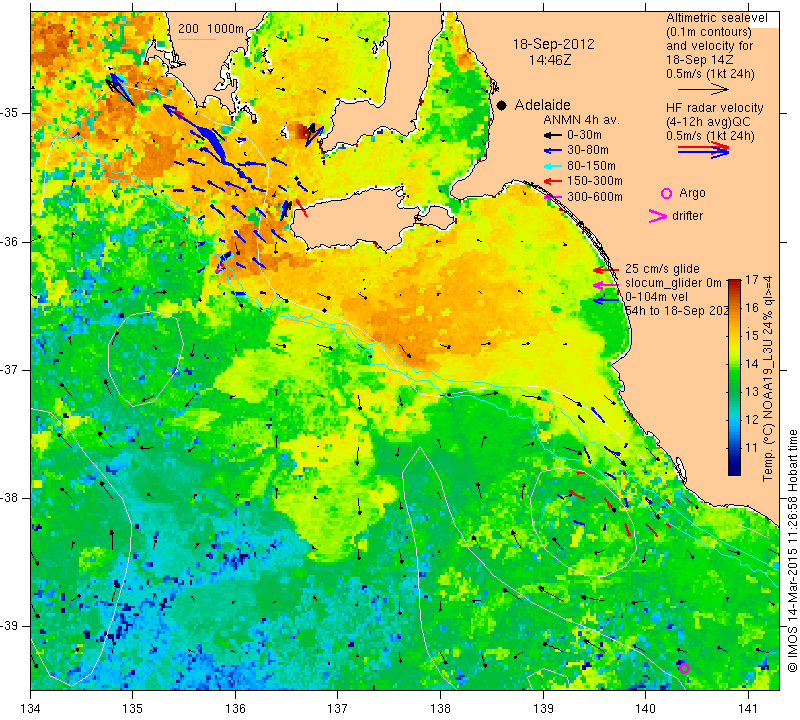The width and height of the screenshot is (800, 720).
Task: Click the 'HF radar velocity' legend heading
Action: point(714,108)
